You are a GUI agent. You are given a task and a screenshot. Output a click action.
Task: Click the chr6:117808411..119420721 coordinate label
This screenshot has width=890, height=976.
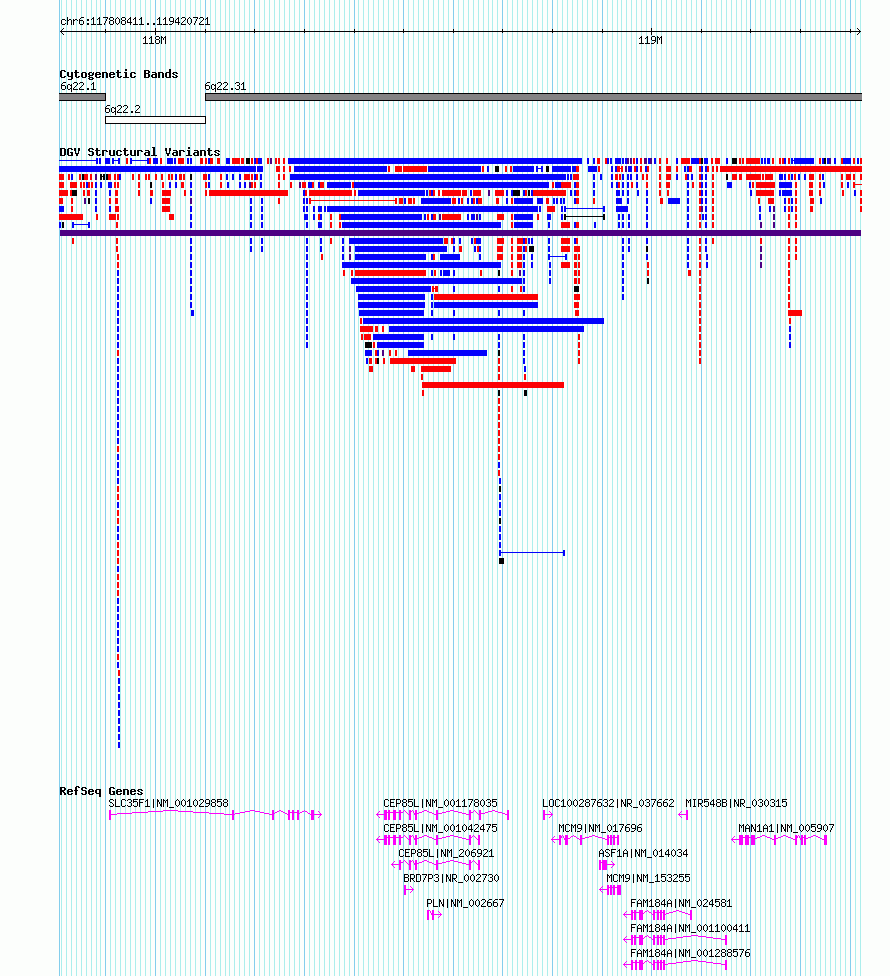pos(135,21)
